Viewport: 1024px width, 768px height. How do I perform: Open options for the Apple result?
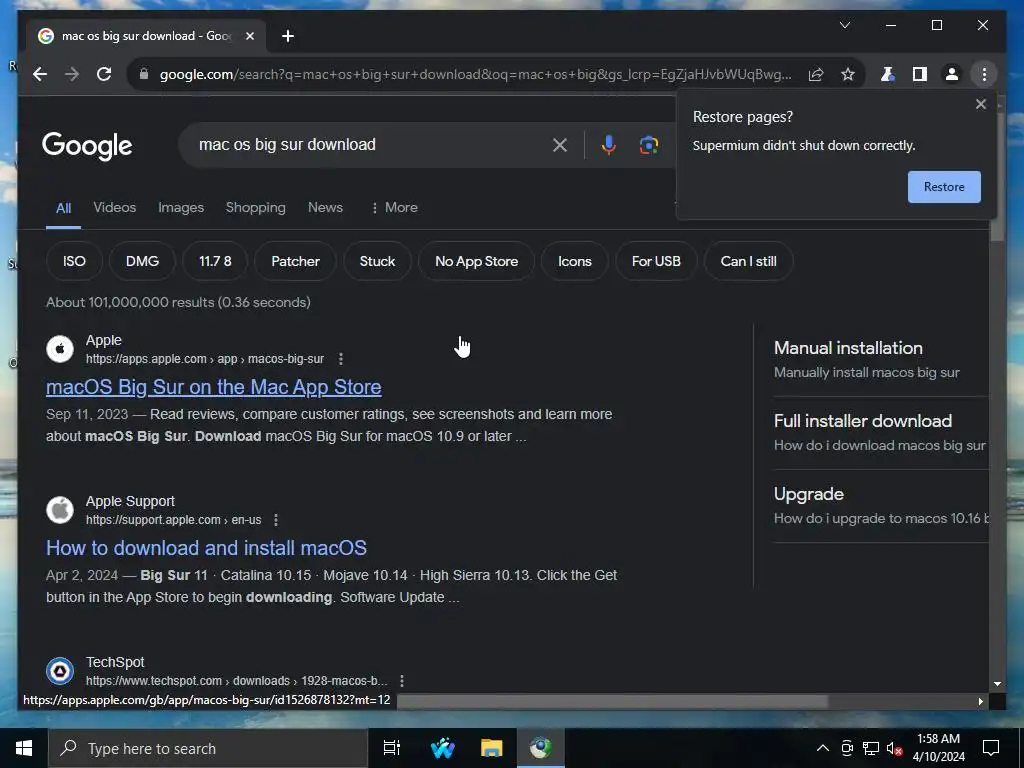point(341,359)
